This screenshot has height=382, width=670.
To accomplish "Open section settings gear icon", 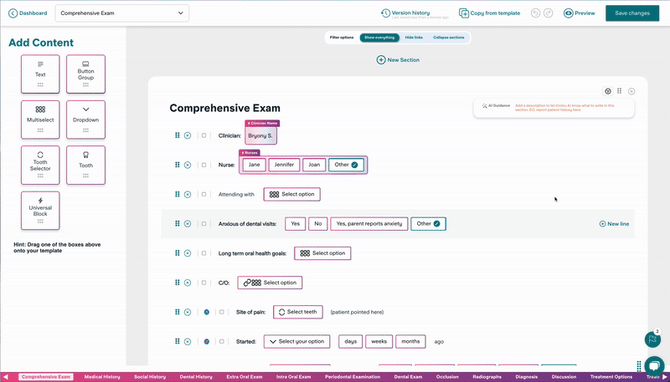I will (x=608, y=91).
